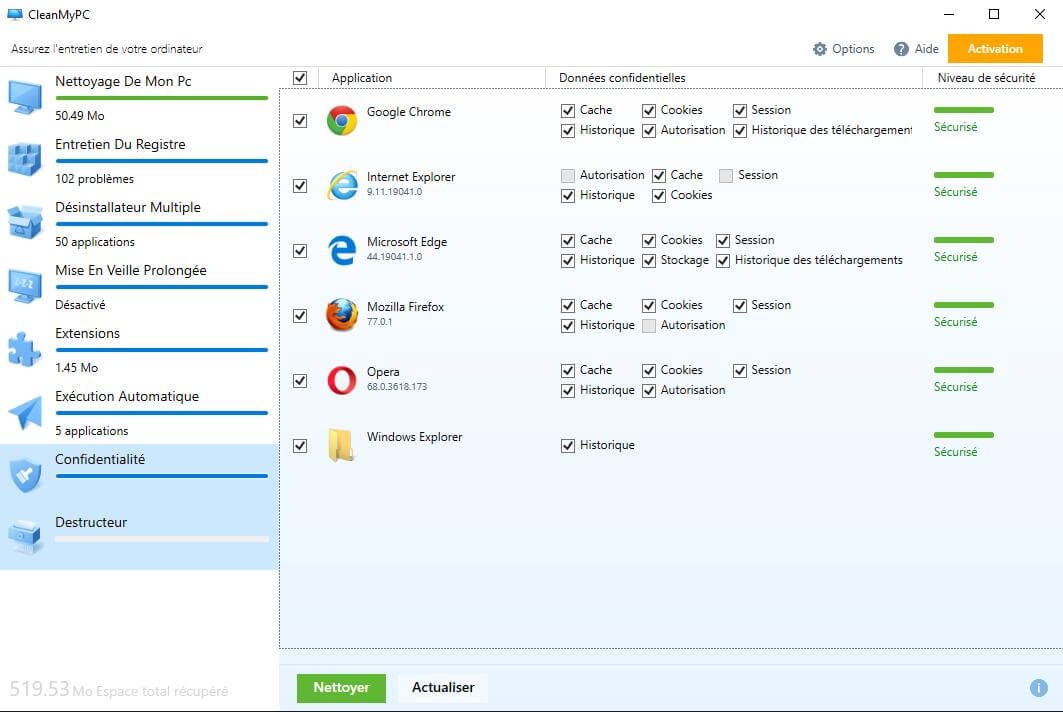Screen dimensions: 1063x712
Task: Uncheck Historique des téléchargements for Google Chrome
Action: [740, 131]
